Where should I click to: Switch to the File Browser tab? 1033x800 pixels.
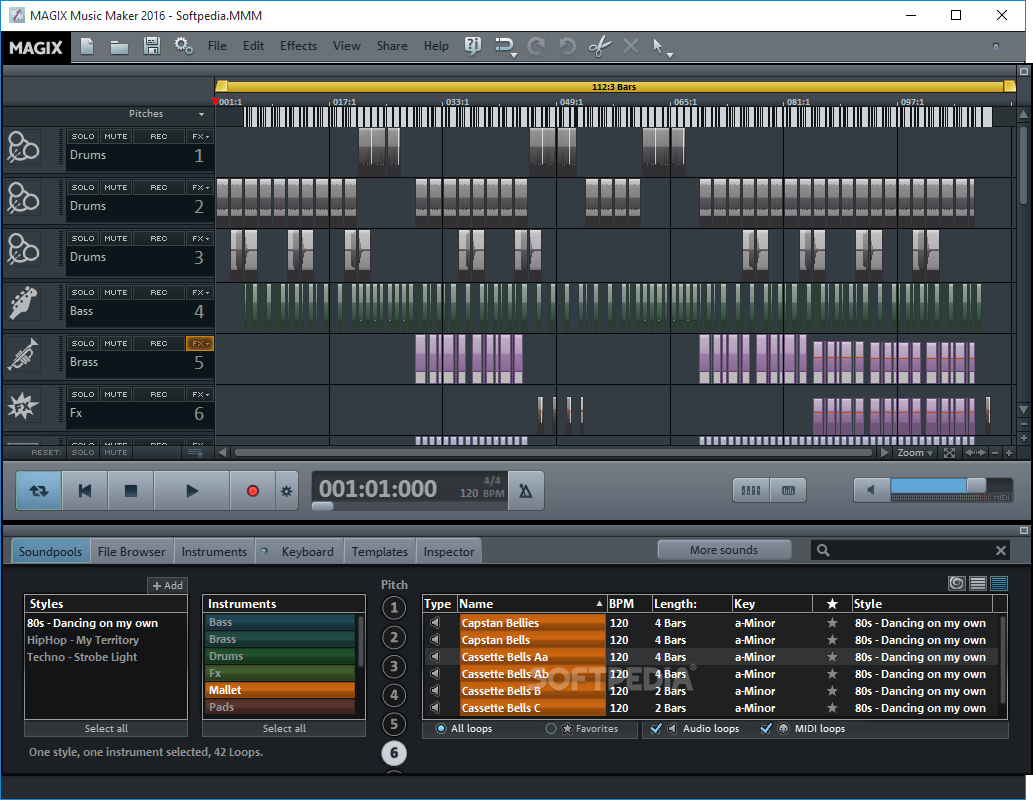132,552
